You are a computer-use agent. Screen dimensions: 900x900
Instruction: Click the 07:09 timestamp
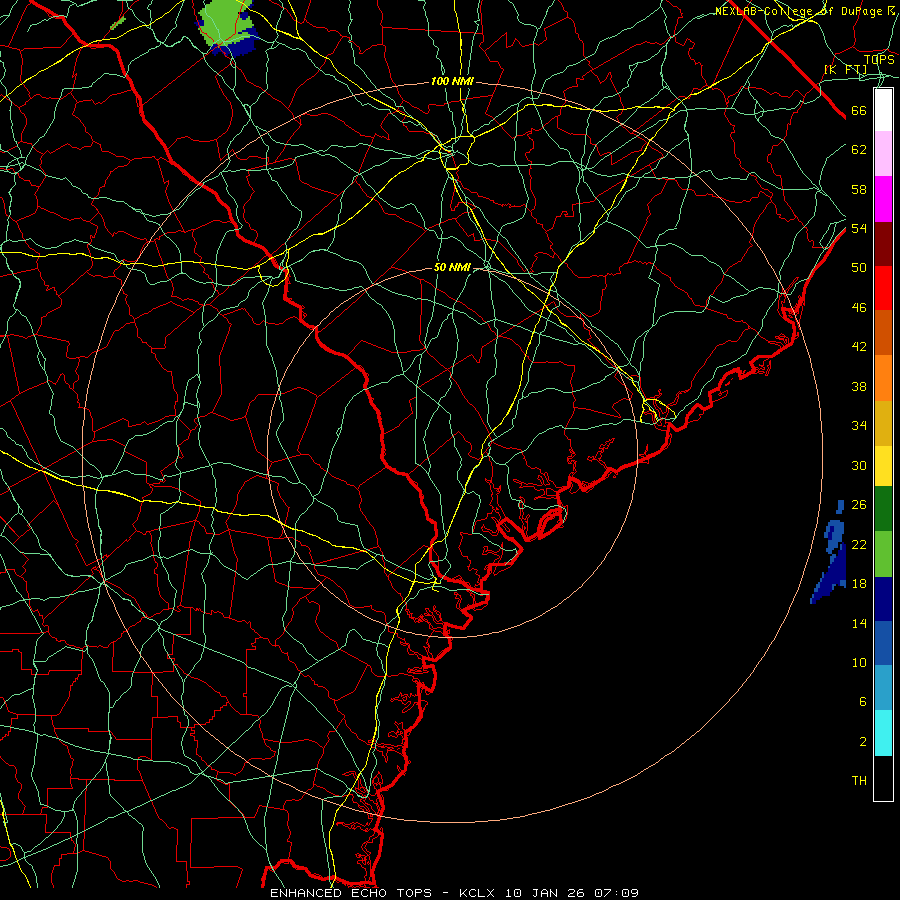[x=616, y=893]
